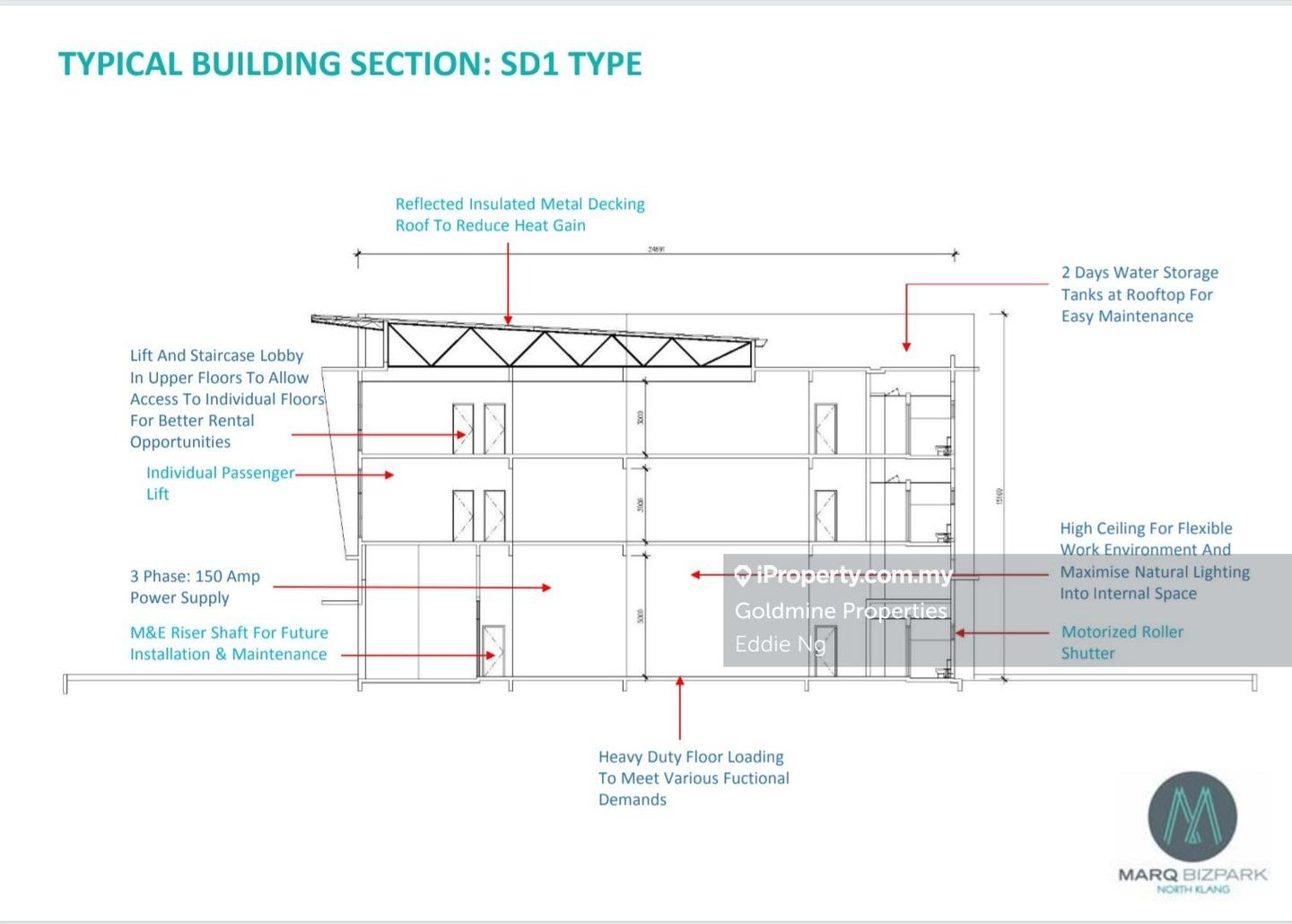Click the Individual Passenger Lift label
This screenshot has height=924, width=1292.
tap(219, 483)
